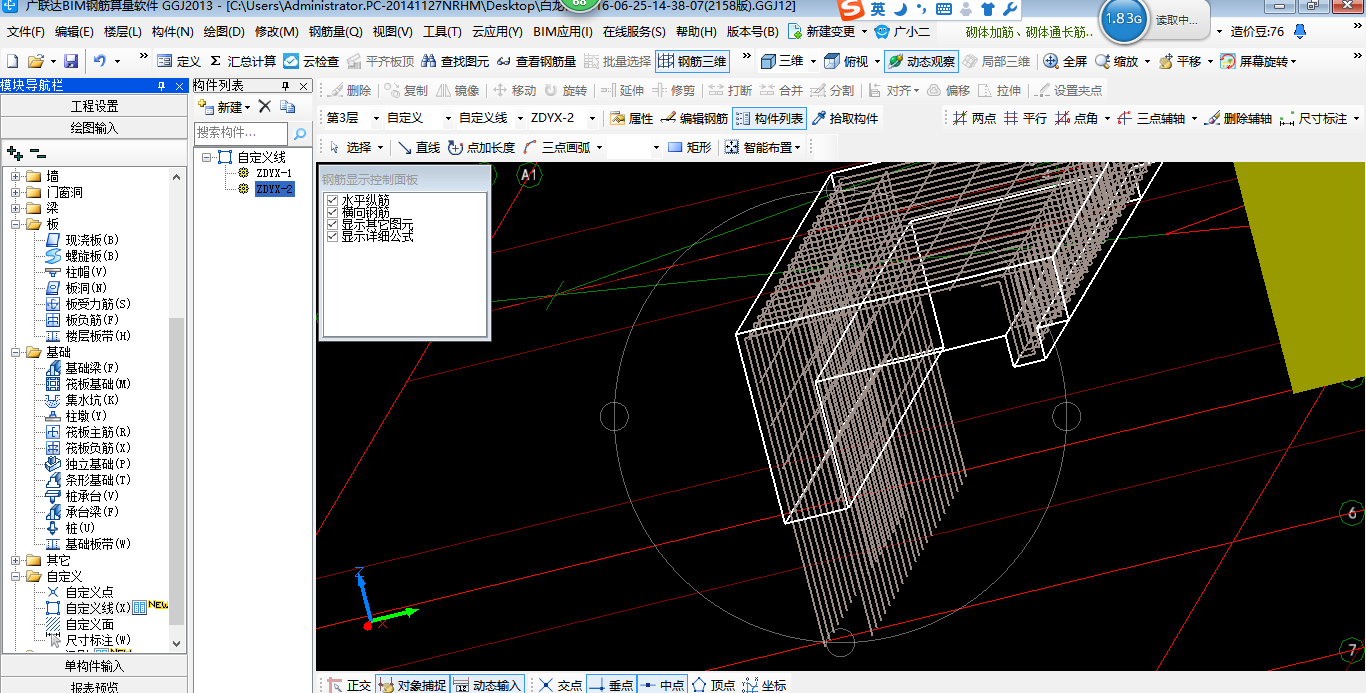The width and height of the screenshot is (1366, 693).
Task: Click the 工程设置 button
Action: [94, 106]
